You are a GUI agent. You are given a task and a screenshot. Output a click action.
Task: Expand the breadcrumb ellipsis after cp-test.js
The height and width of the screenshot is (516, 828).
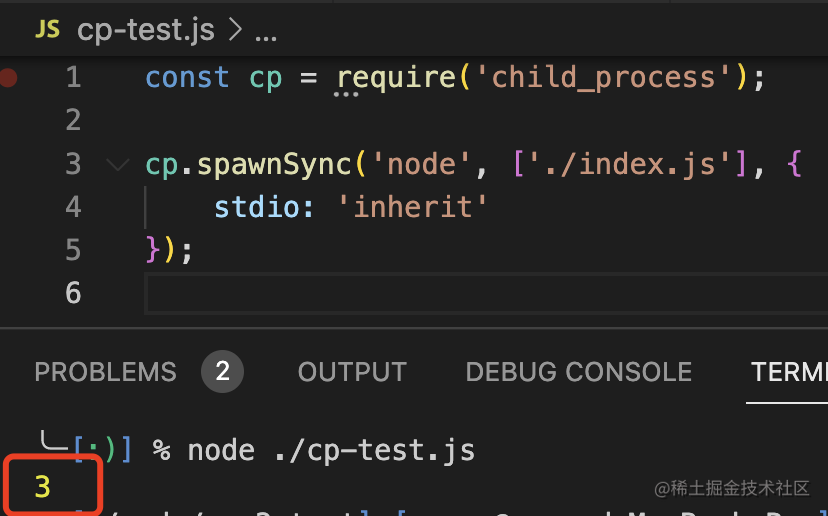(266, 31)
